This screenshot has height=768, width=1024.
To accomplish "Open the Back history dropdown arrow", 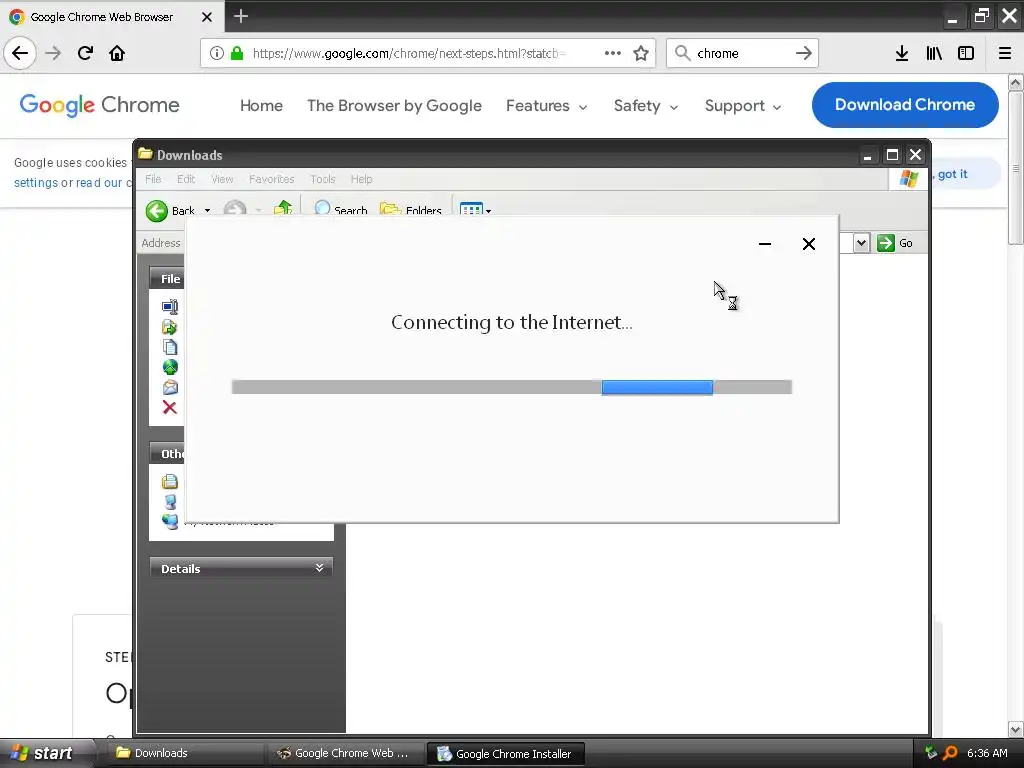I will point(207,210).
